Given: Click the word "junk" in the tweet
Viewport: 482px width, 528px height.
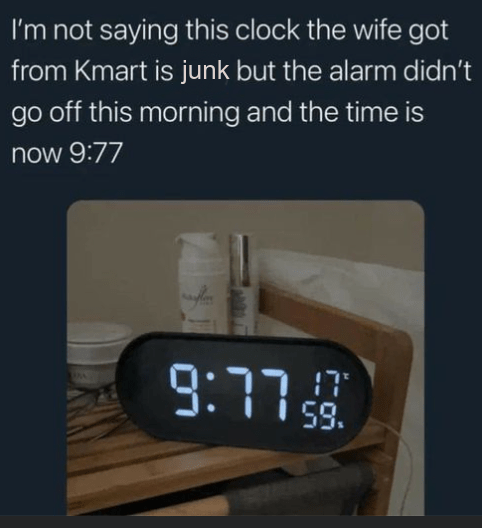Looking at the screenshot, I should (x=205, y=72).
